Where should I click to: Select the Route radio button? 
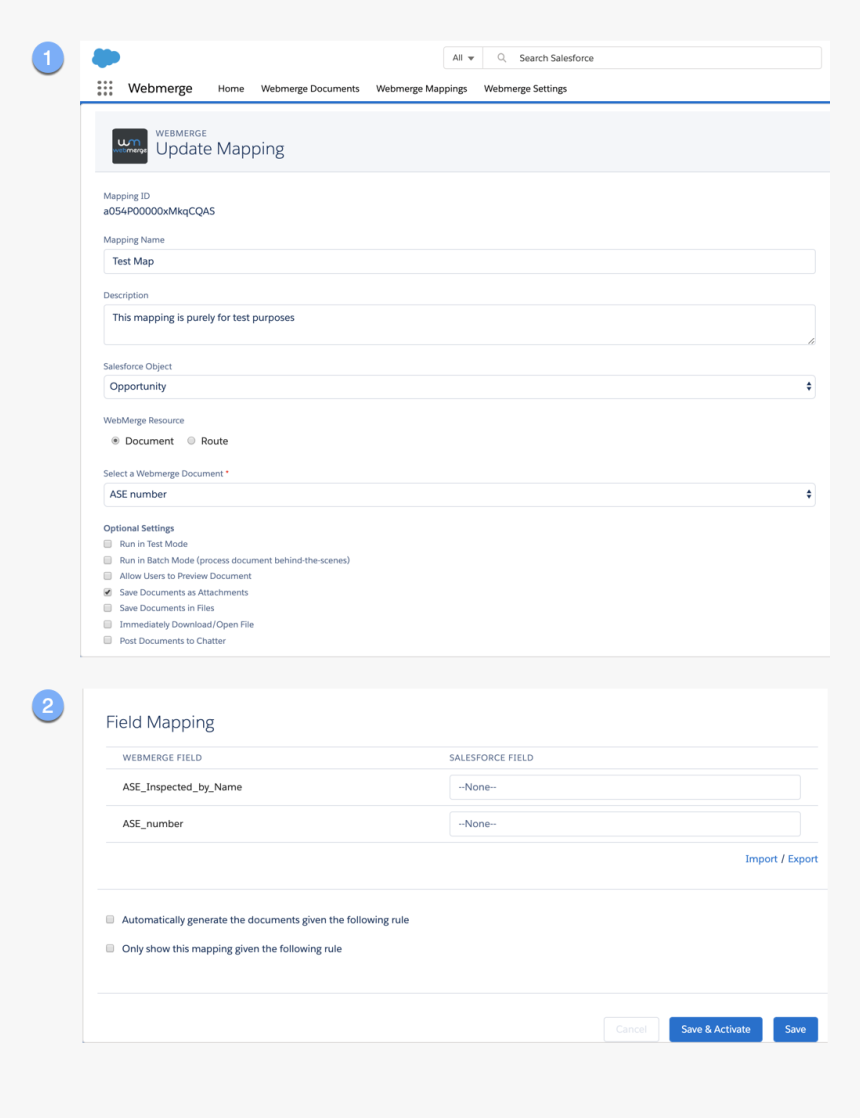pyautogui.click(x=191, y=441)
